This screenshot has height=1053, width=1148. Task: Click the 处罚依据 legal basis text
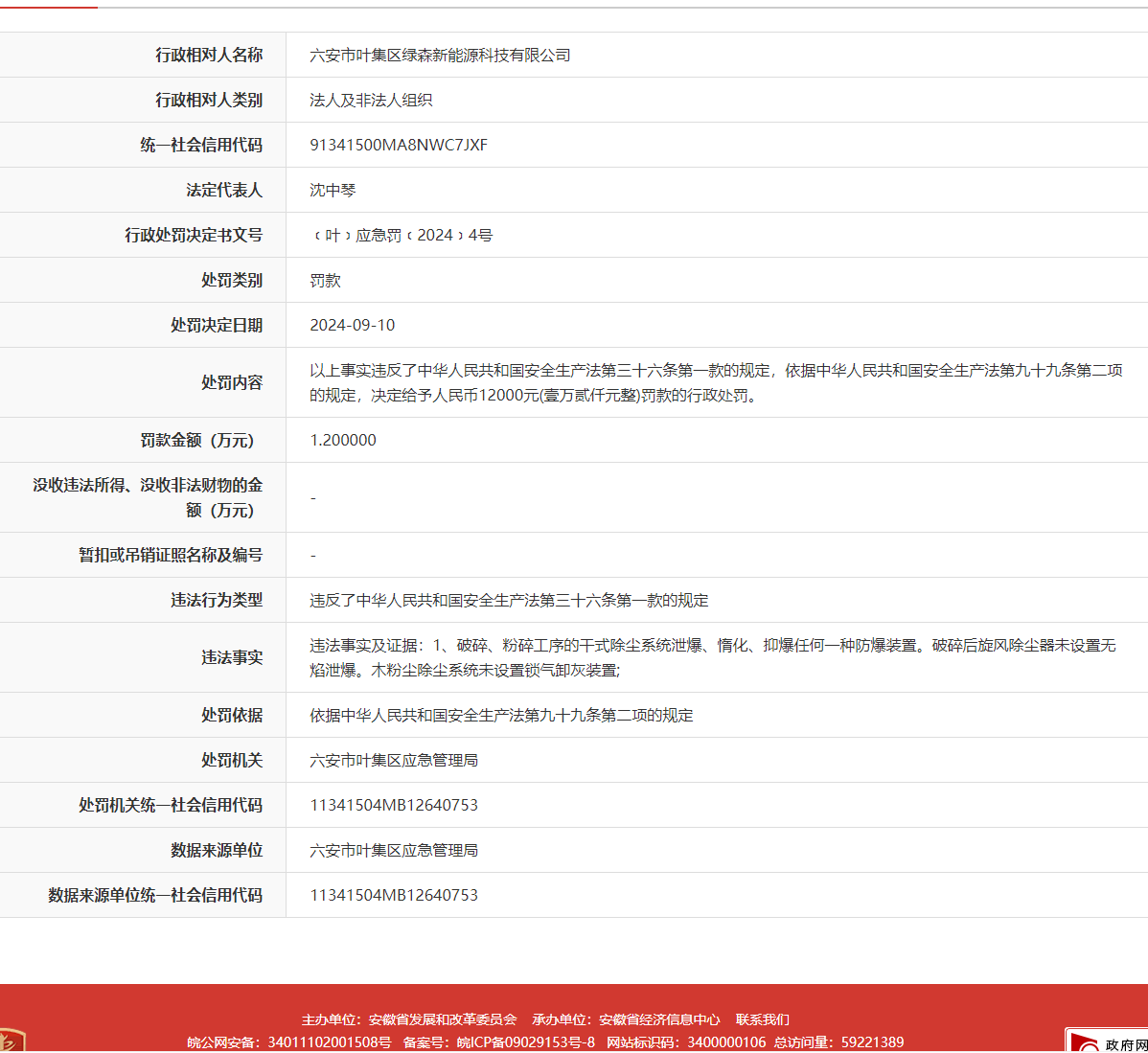click(501, 716)
